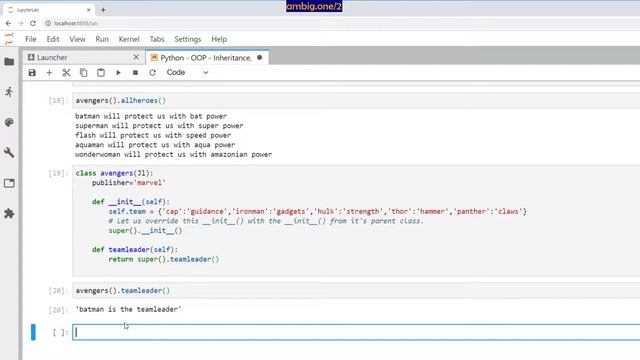
Task: Open the Help menu
Action: [x=219, y=39]
